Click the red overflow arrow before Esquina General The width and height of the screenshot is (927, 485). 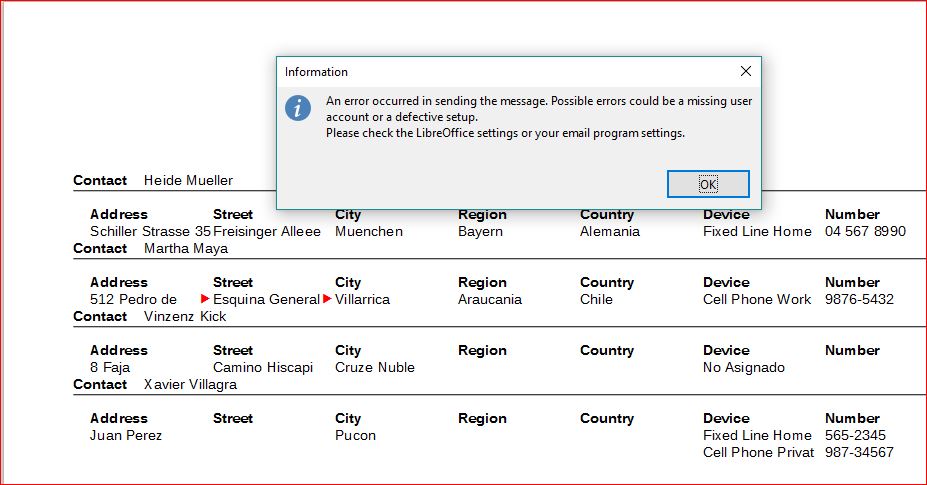point(205,299)
